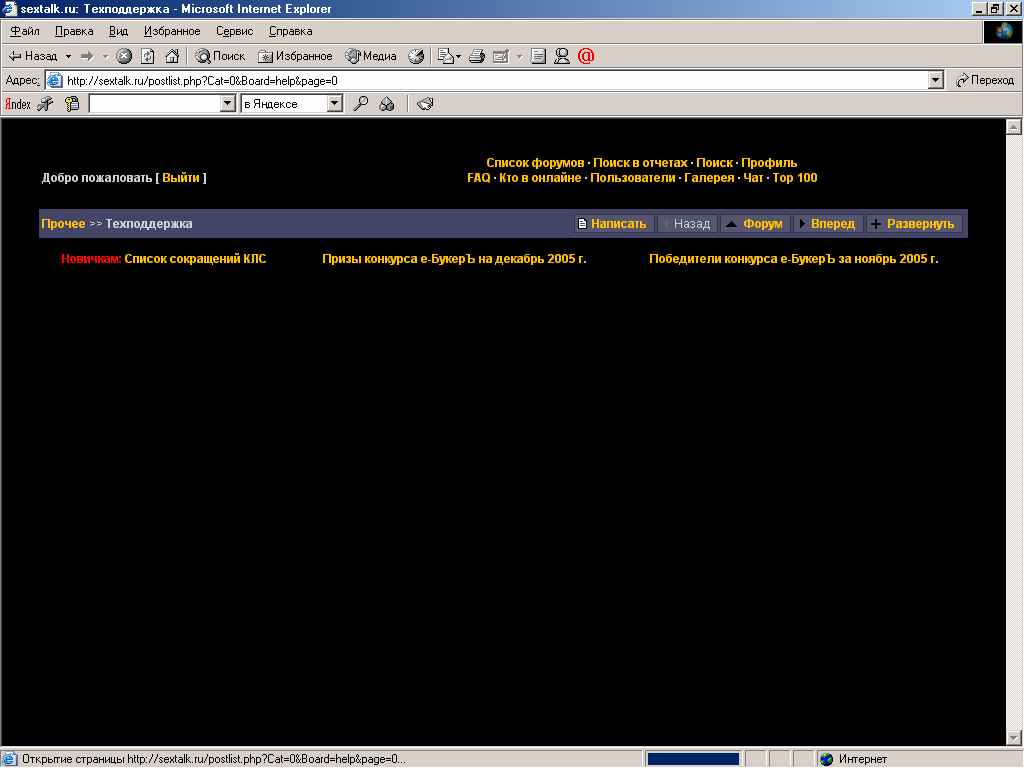Viewport: 1024px width, 768px height.
Task: Click inside the Yandex search text field
Action: pyautogui.click(x=154, y=103)
